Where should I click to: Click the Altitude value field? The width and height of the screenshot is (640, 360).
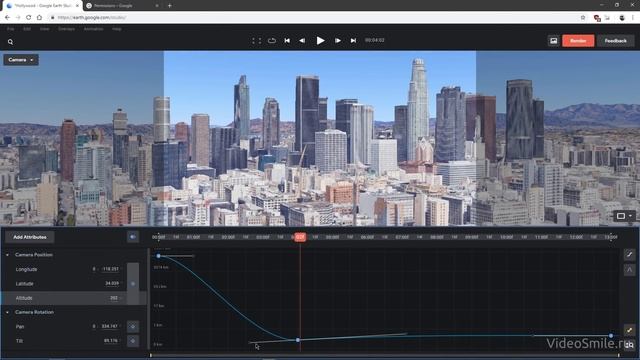point(114,298)
